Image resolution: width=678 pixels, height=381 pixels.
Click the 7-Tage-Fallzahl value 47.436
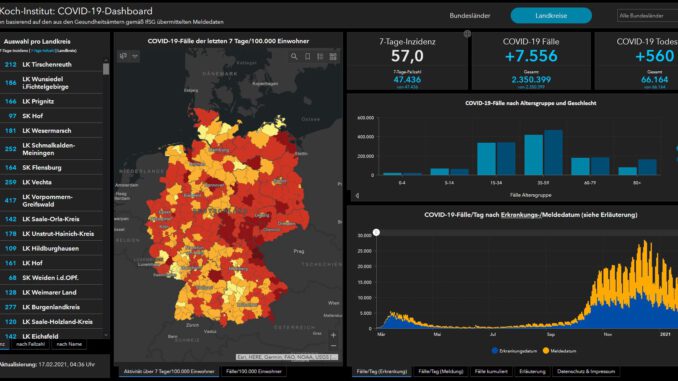407,80
